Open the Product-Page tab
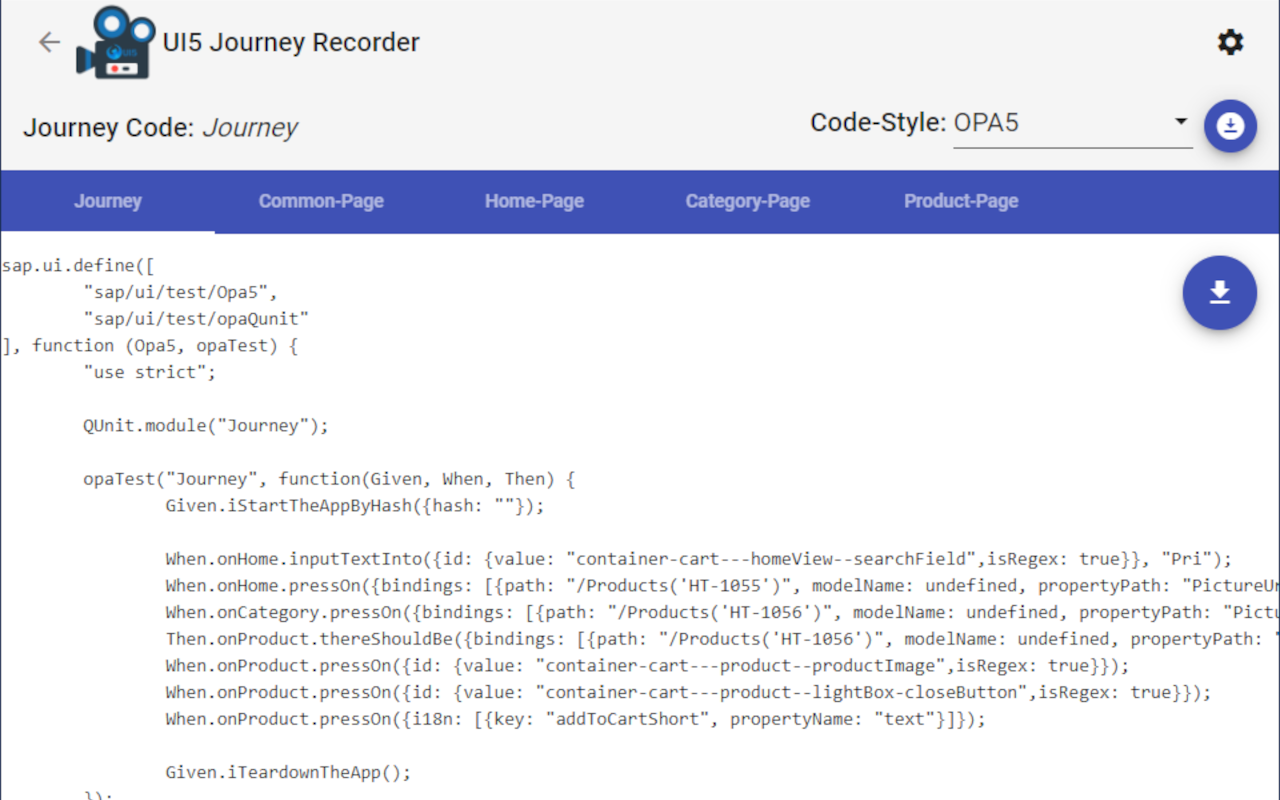The height and width of the screenshot is (800, 1280). click(x=961, y=201)
